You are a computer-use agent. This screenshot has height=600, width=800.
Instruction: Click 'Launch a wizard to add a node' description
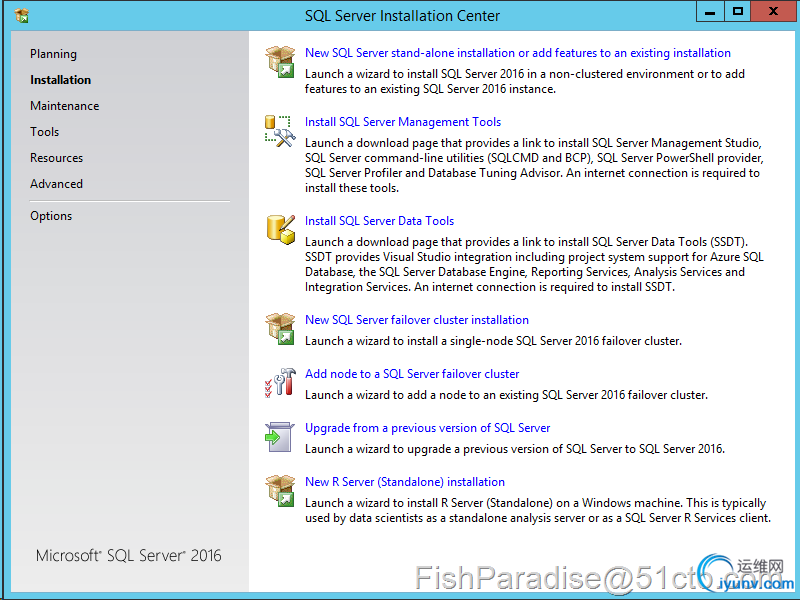[507, 395]
